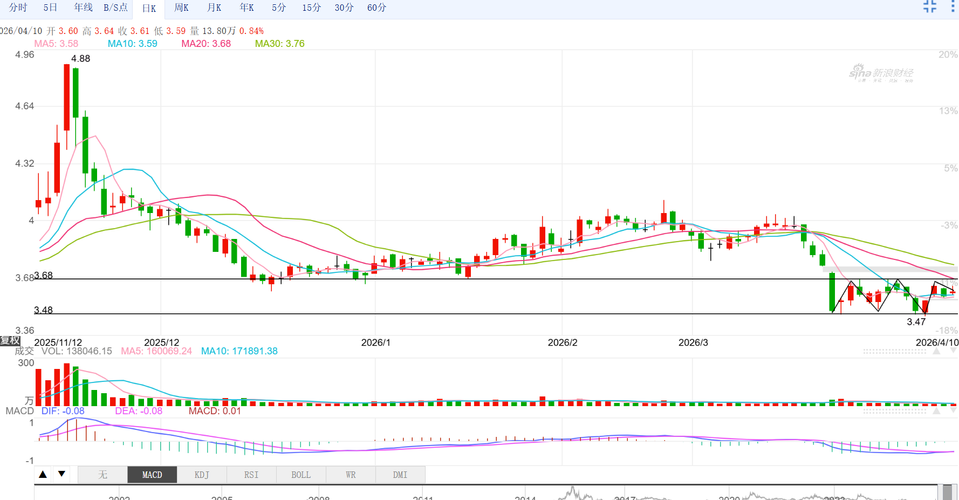Click the historical overview chart near 2014
The height and width of the screenshot is (500, 959).
(526, 494)
